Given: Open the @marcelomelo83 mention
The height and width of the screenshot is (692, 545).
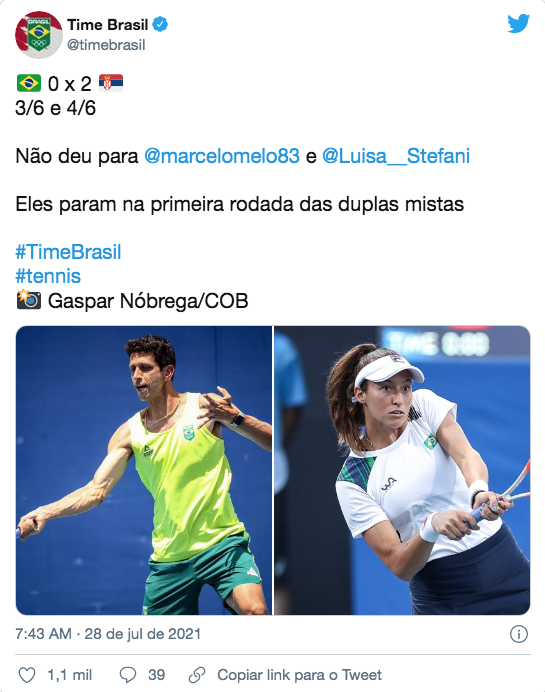Looking at the screenshot, I should (x=222, y=156).
